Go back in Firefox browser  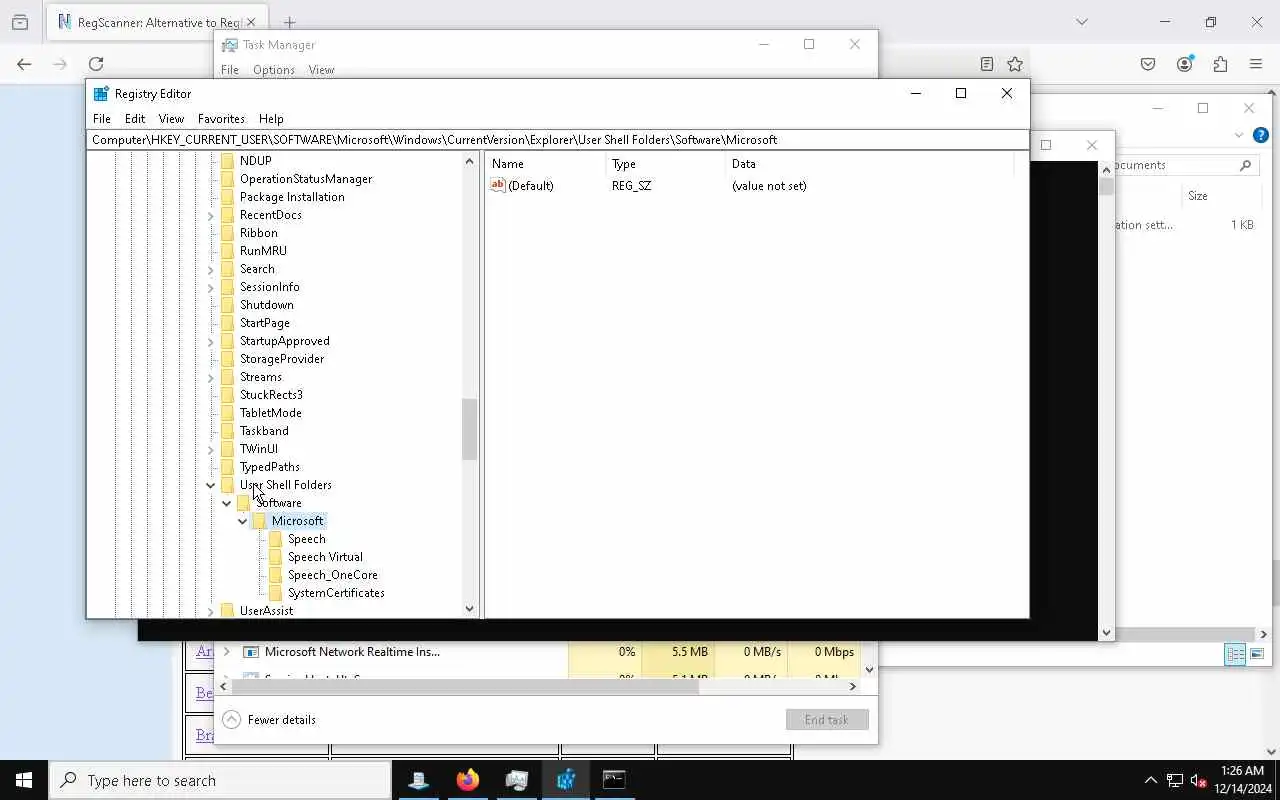click(x=24, y=64)
